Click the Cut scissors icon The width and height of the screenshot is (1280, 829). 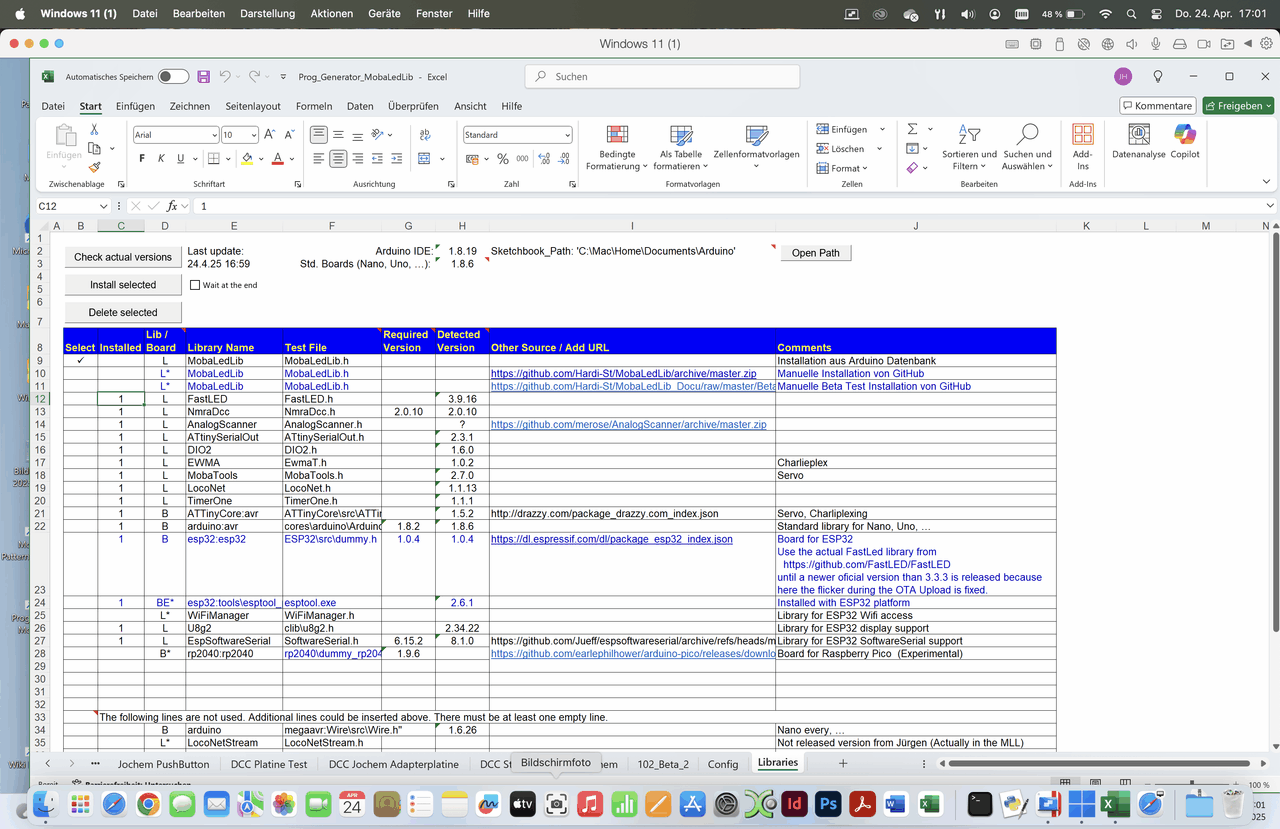click(94, 130)
